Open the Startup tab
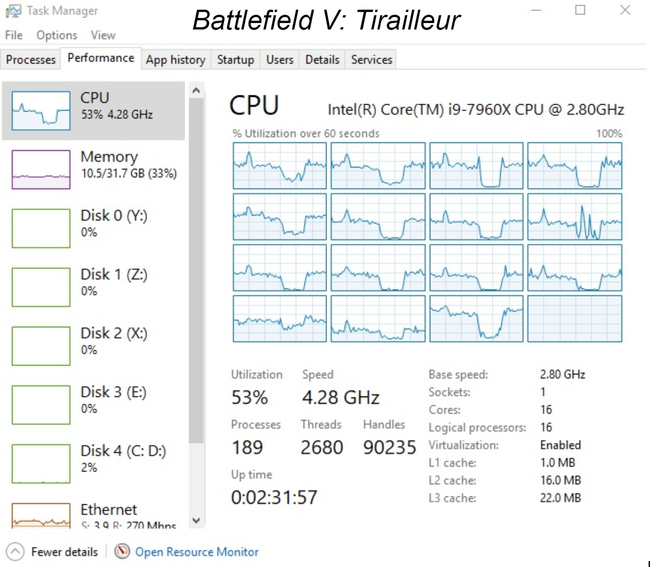650x567 pixels. [235, 60]
